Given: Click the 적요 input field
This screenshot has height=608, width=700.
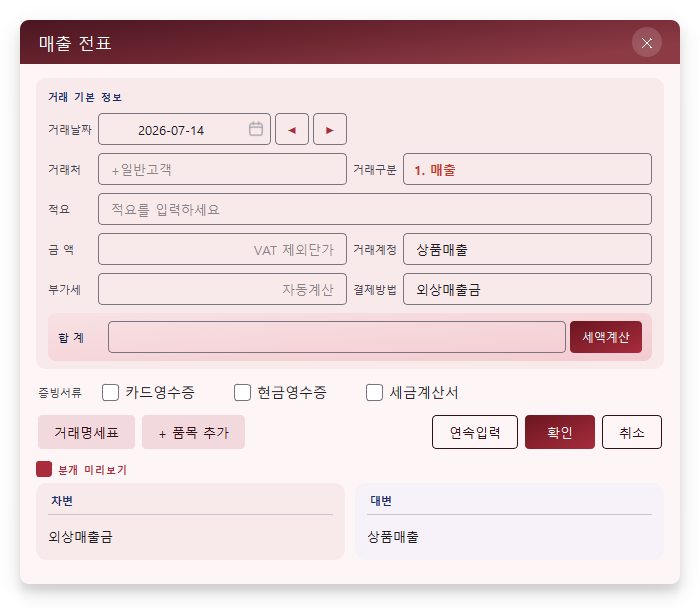Looking at the screenshot, I should tap(375, 209).
